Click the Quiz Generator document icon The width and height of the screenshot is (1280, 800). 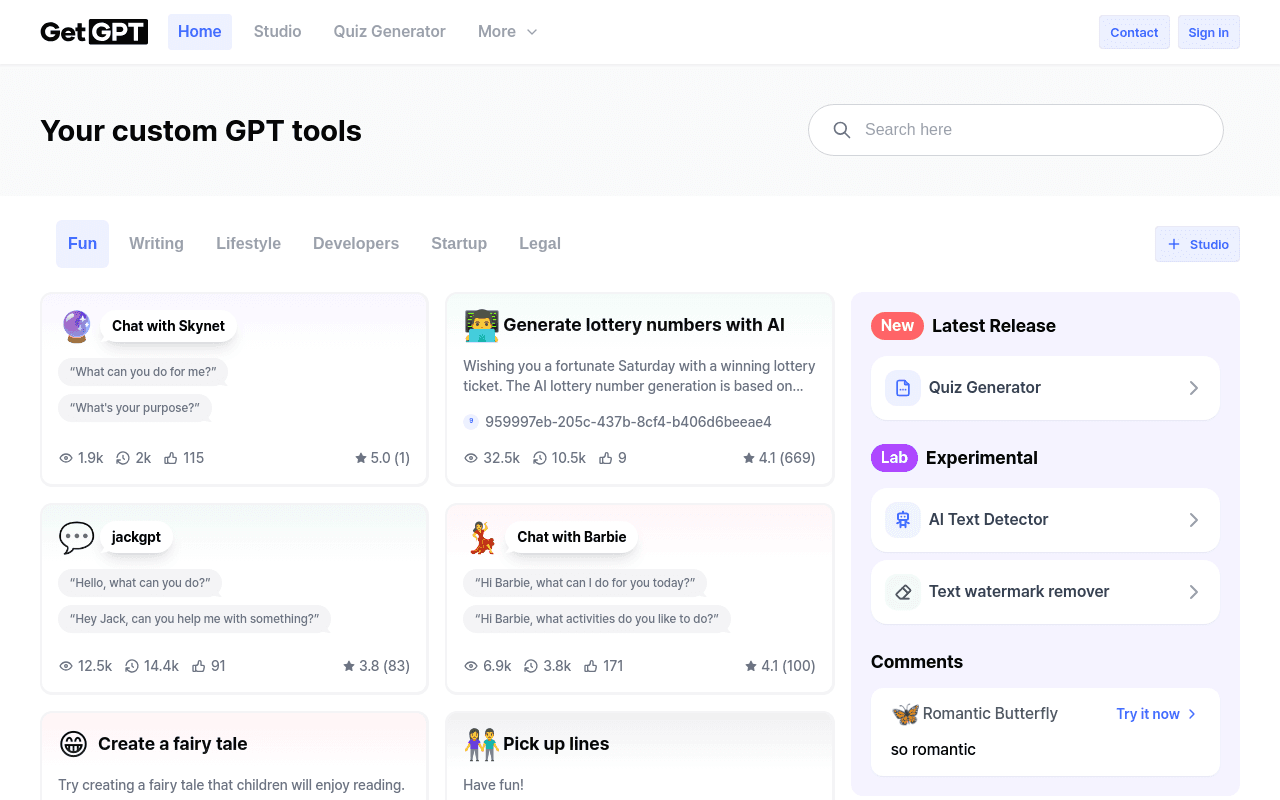pyautogui.click(x=903, y=388)
